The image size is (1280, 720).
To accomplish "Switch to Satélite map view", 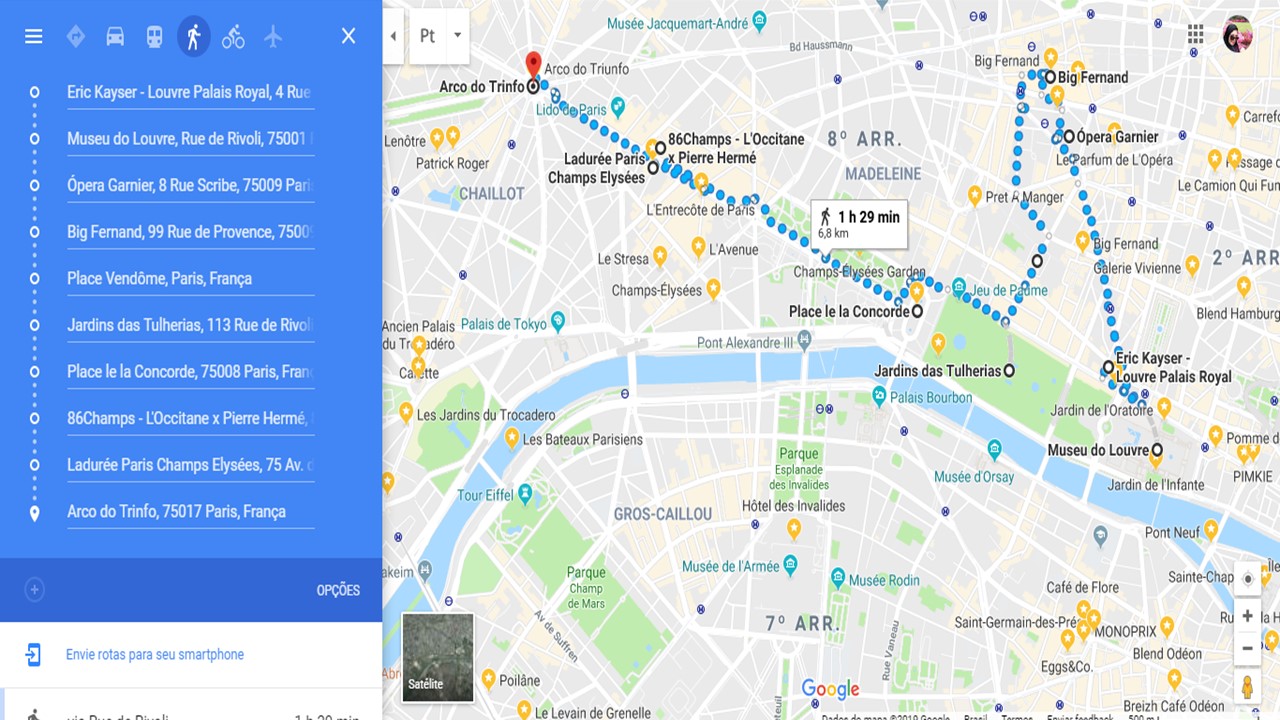I will (438, 657).
